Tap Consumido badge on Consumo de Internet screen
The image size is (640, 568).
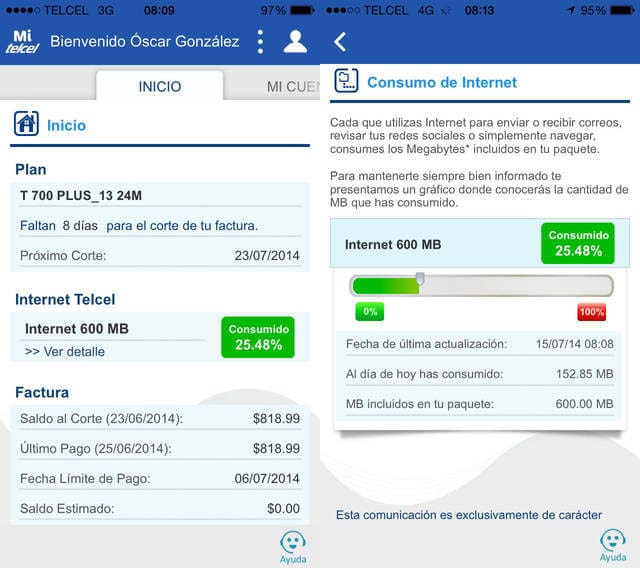click(578, 243)
